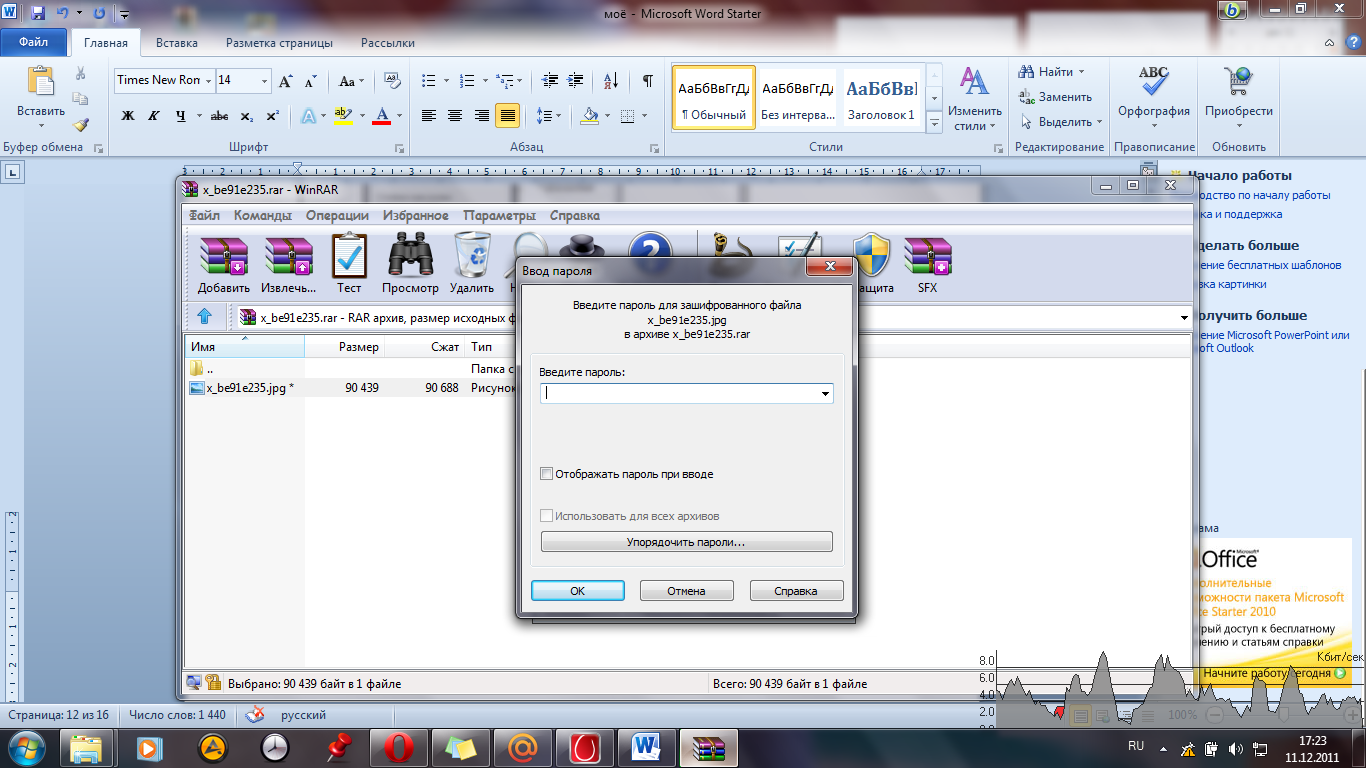The width and height of the screenshot is (1366, 768).
Task: Open font name dropdown Times New Roman
Action: 207,81
